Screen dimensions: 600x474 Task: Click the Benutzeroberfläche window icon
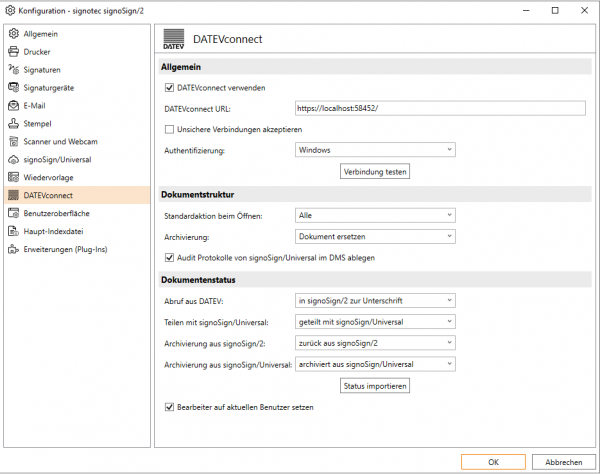tap(14, 213)
